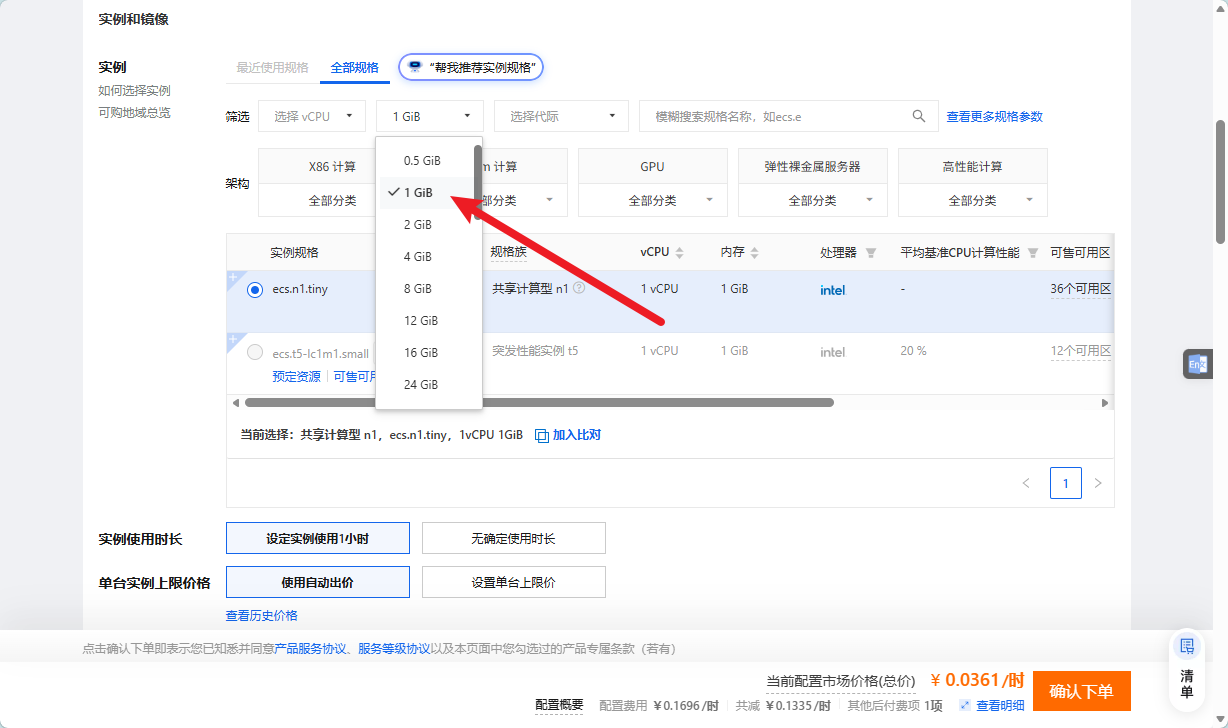Open 可购地域总览 link
Image resolution: width=1228 pixels, height=728 pixels.
pos(134,112)
